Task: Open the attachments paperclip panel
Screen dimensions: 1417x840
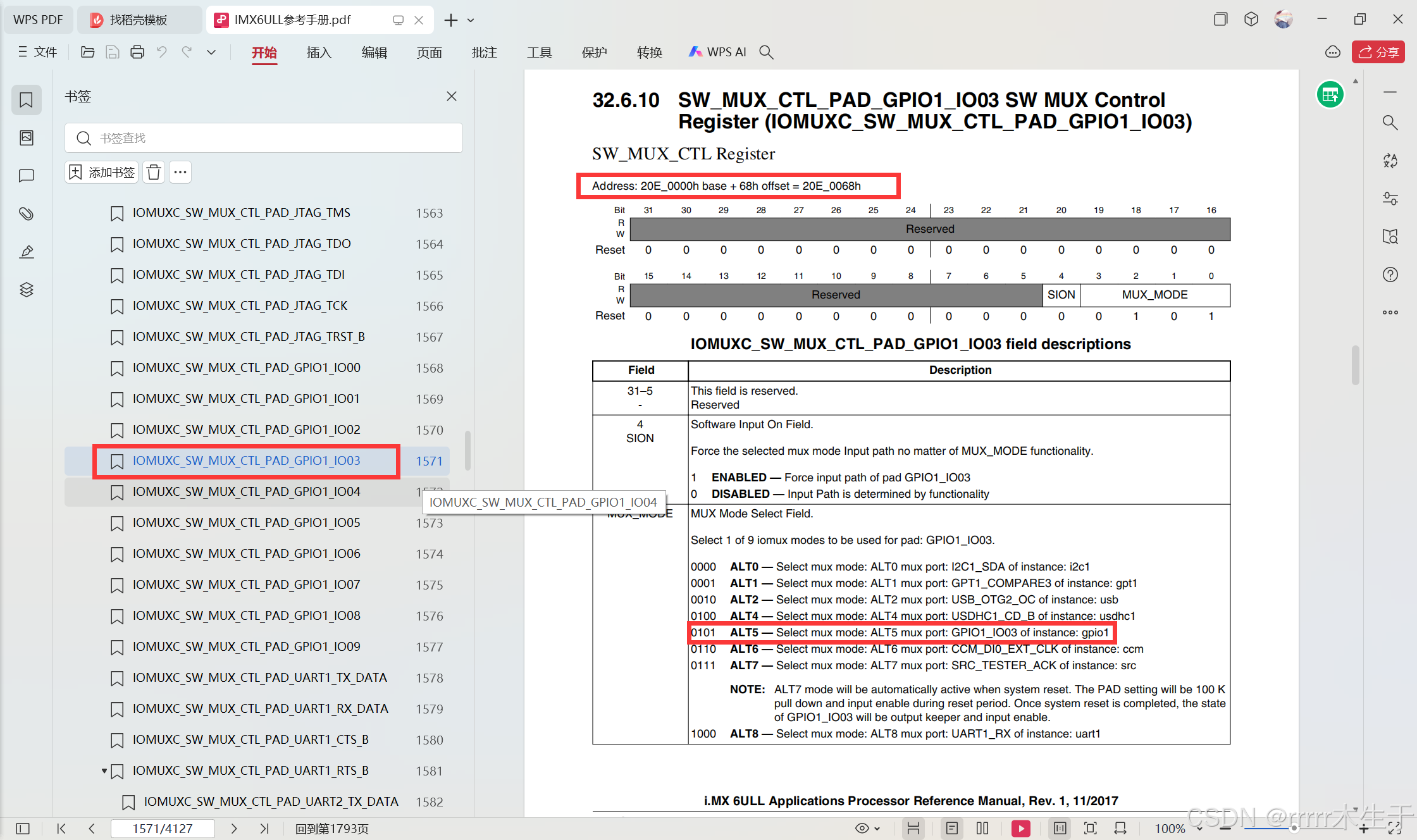Action: pos(26,214)
